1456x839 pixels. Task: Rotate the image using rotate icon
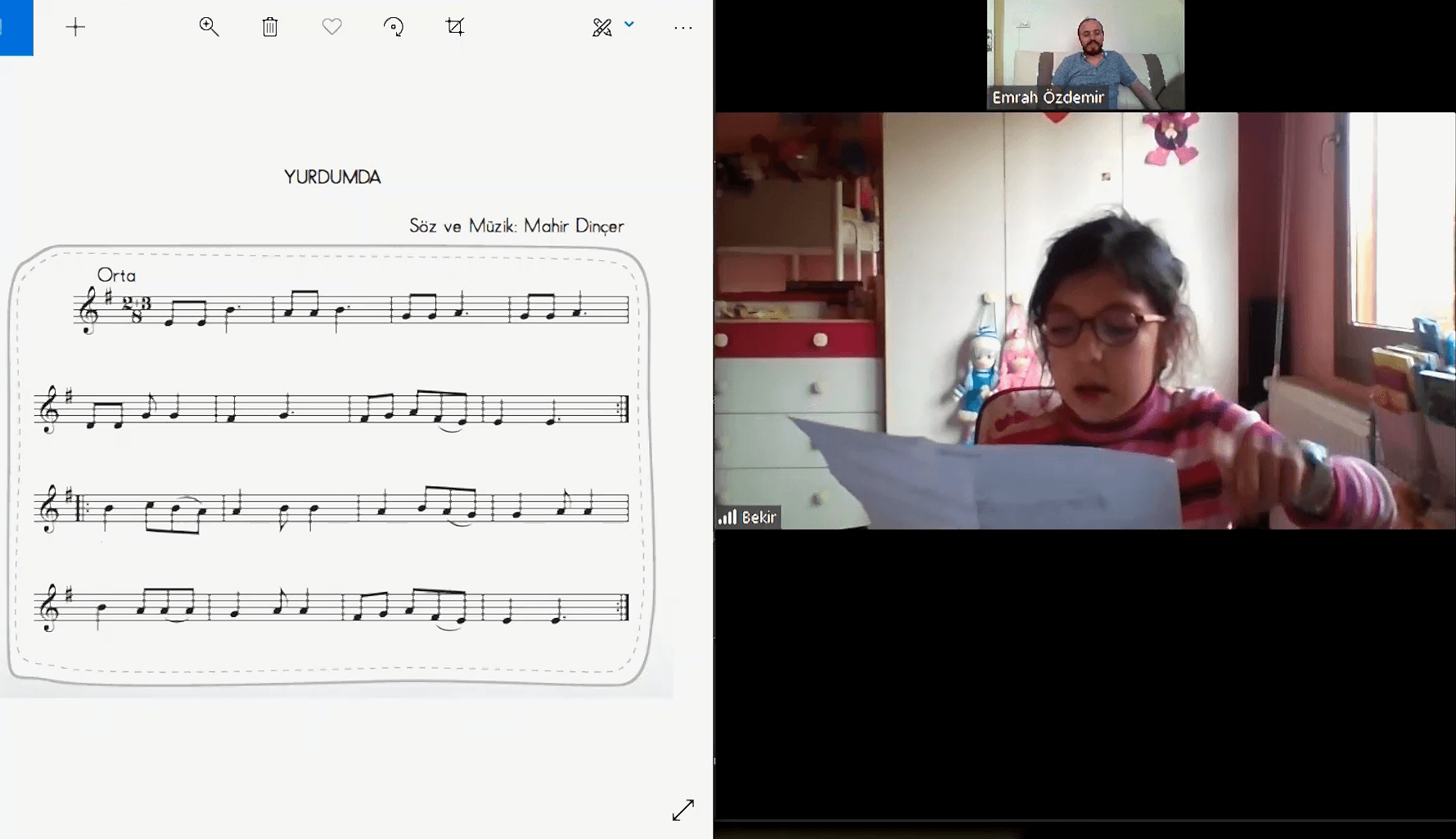click(394, 27)
